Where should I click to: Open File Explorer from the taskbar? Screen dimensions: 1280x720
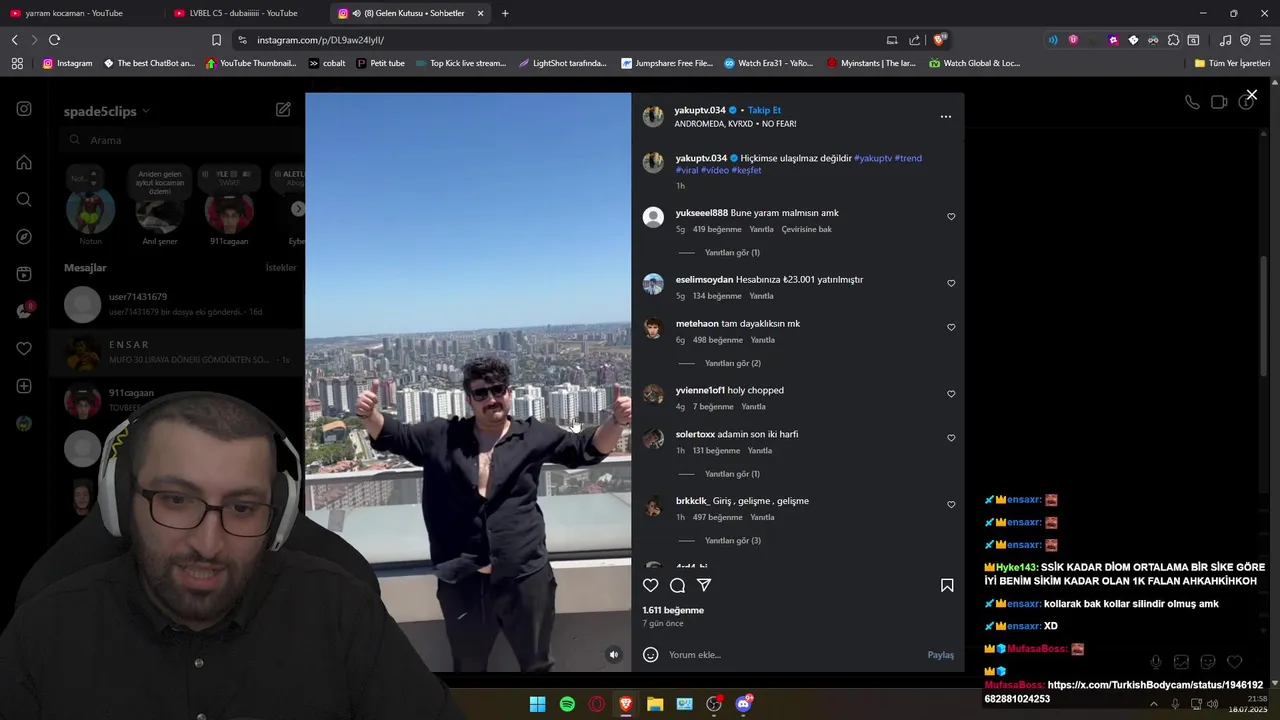(655, 704)
